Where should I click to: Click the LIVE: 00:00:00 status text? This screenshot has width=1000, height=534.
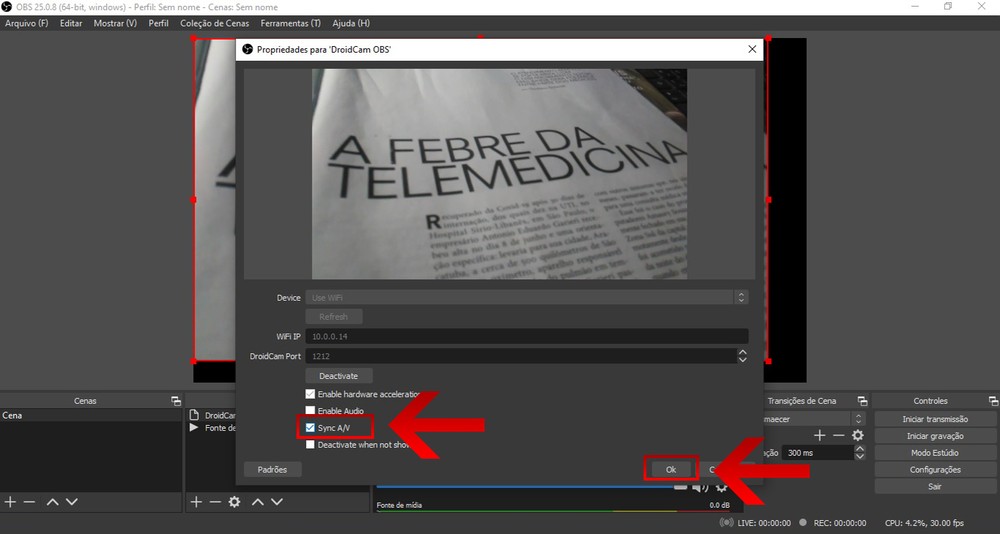click(764, 523)
